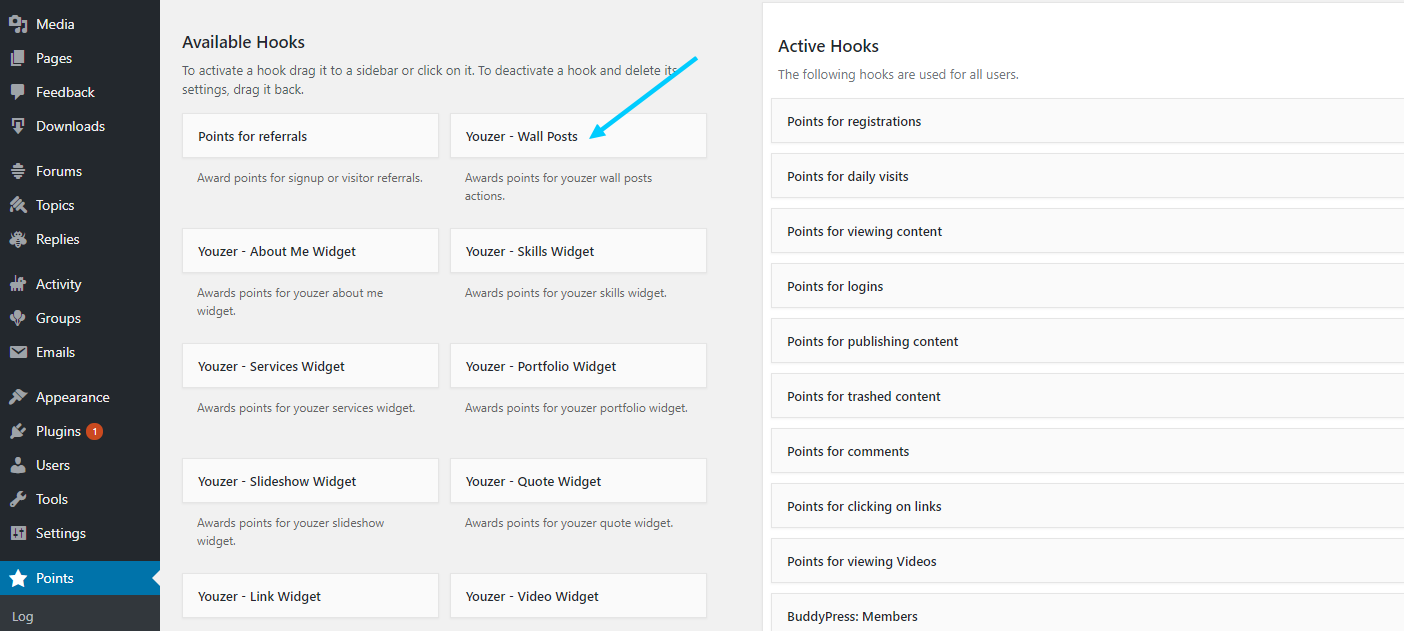Activate the Youzer - Quote Widget hook

578,481
